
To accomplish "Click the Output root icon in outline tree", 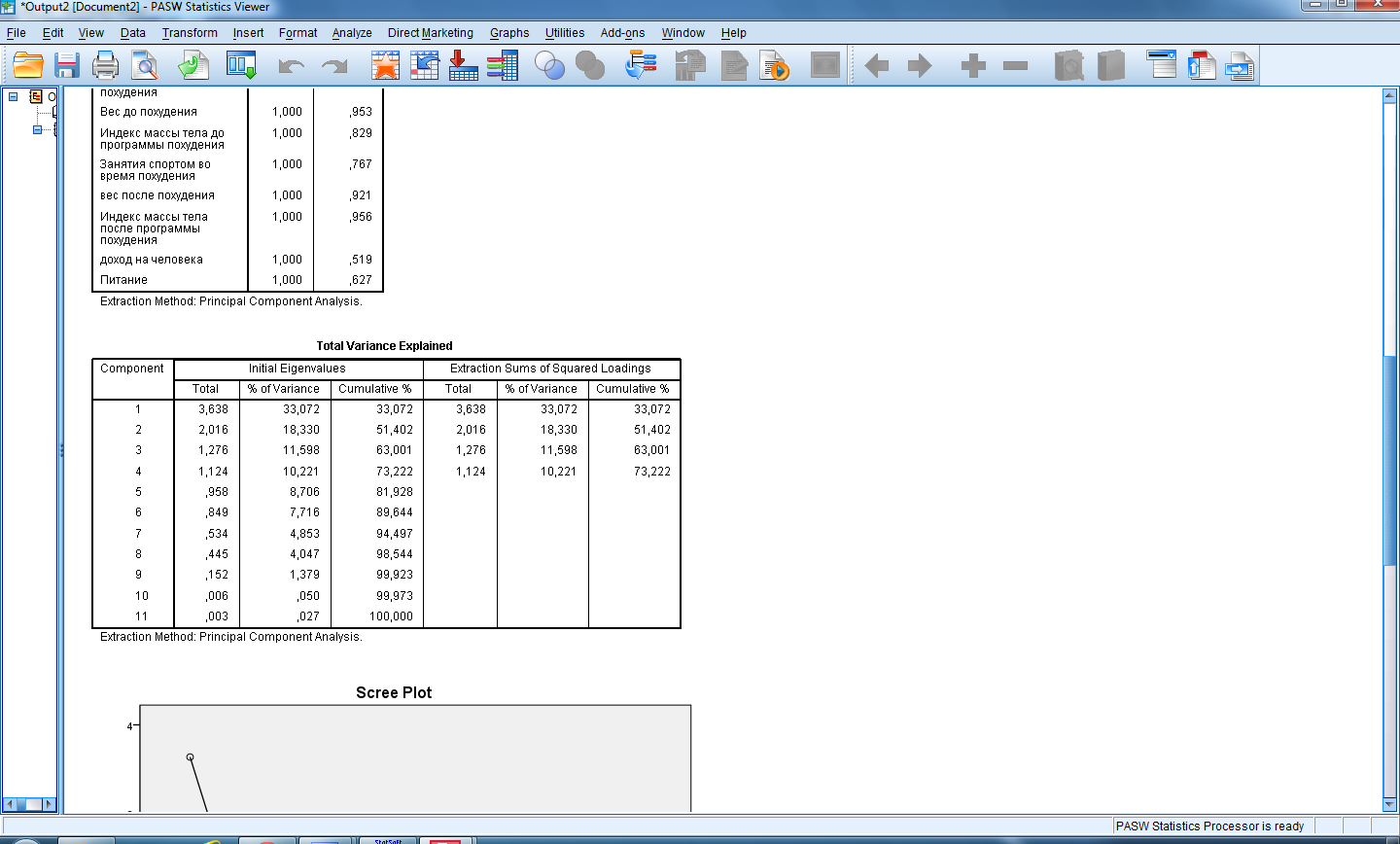I will click(x=37, y=96).
